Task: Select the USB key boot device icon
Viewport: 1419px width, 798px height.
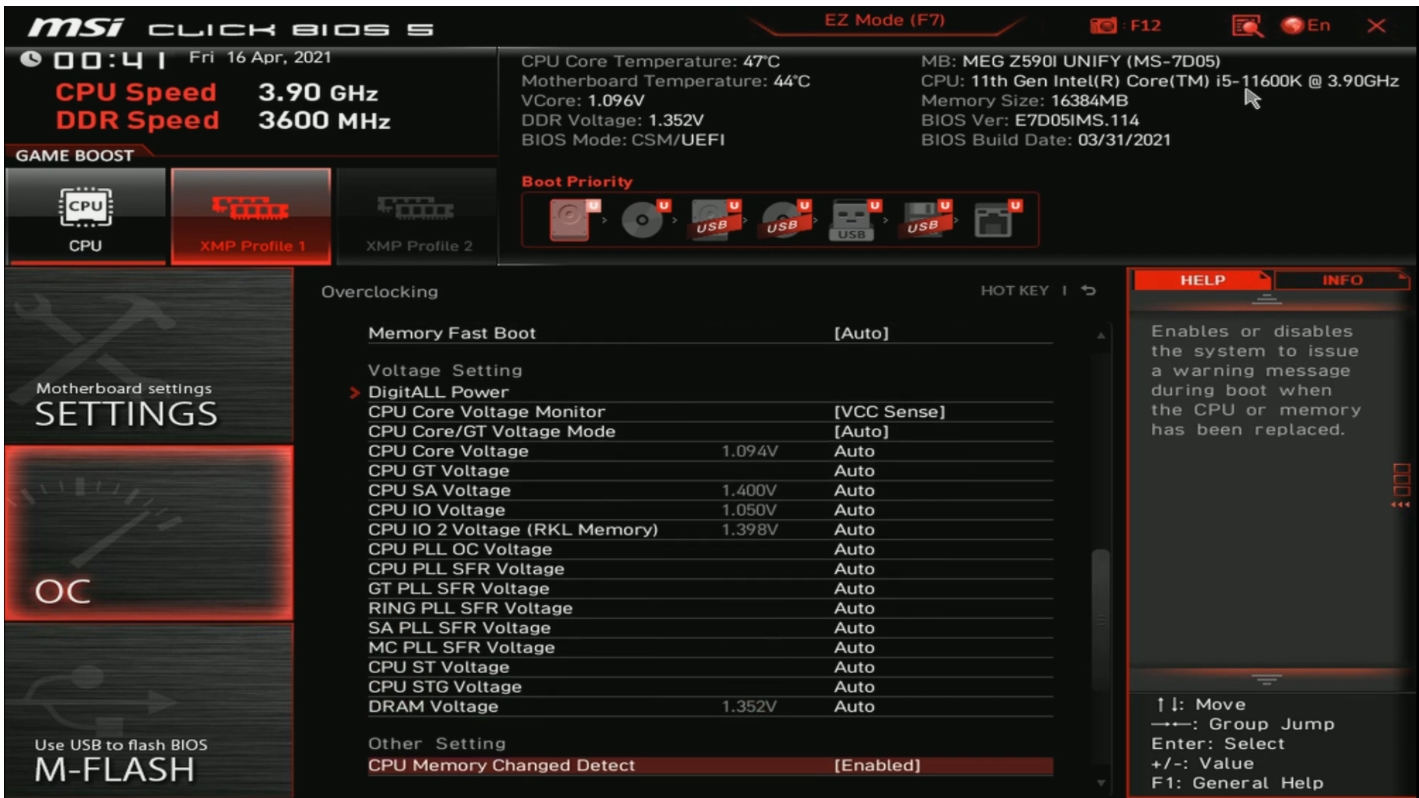Action: tap(856, 220)
